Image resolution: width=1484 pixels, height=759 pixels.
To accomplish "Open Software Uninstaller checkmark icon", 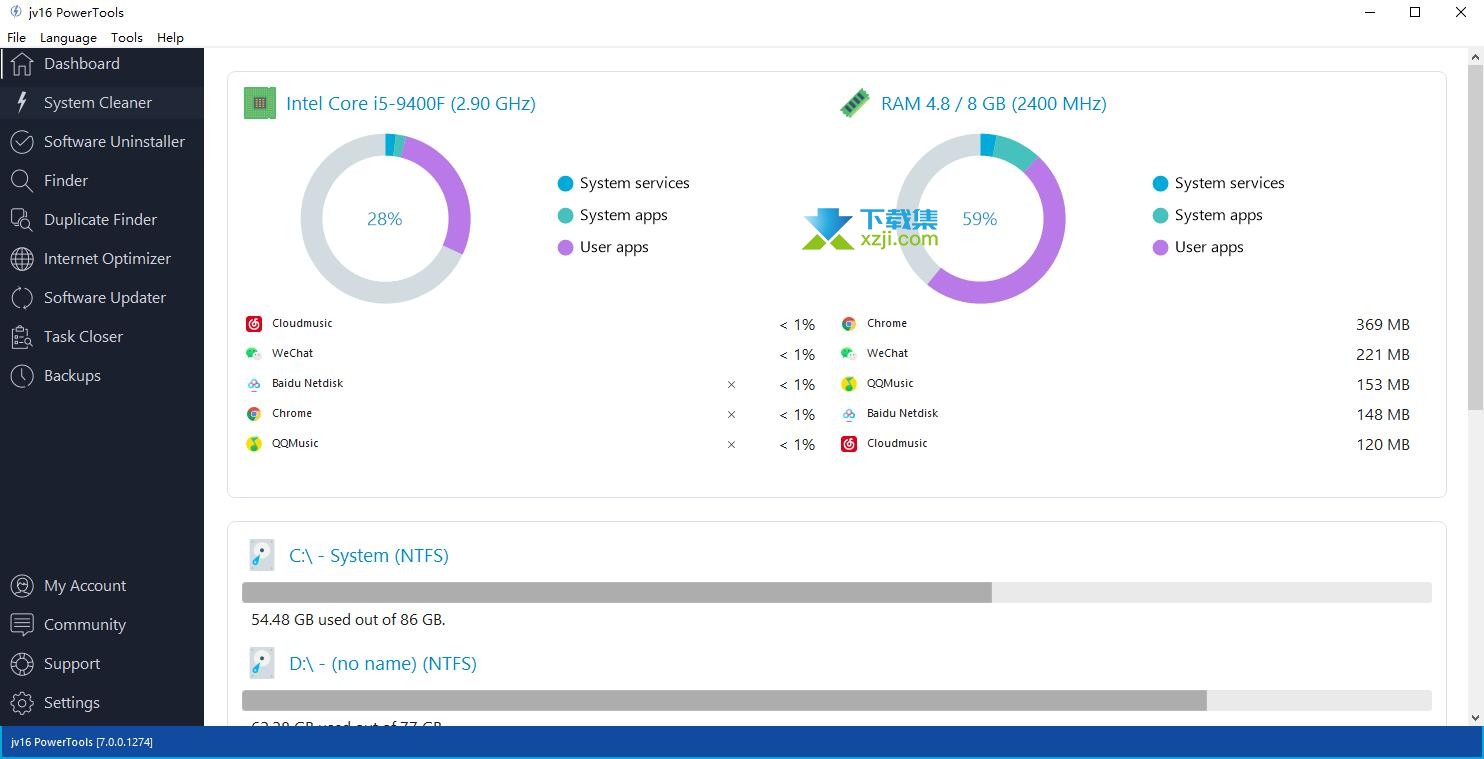I will coord(22,142).
